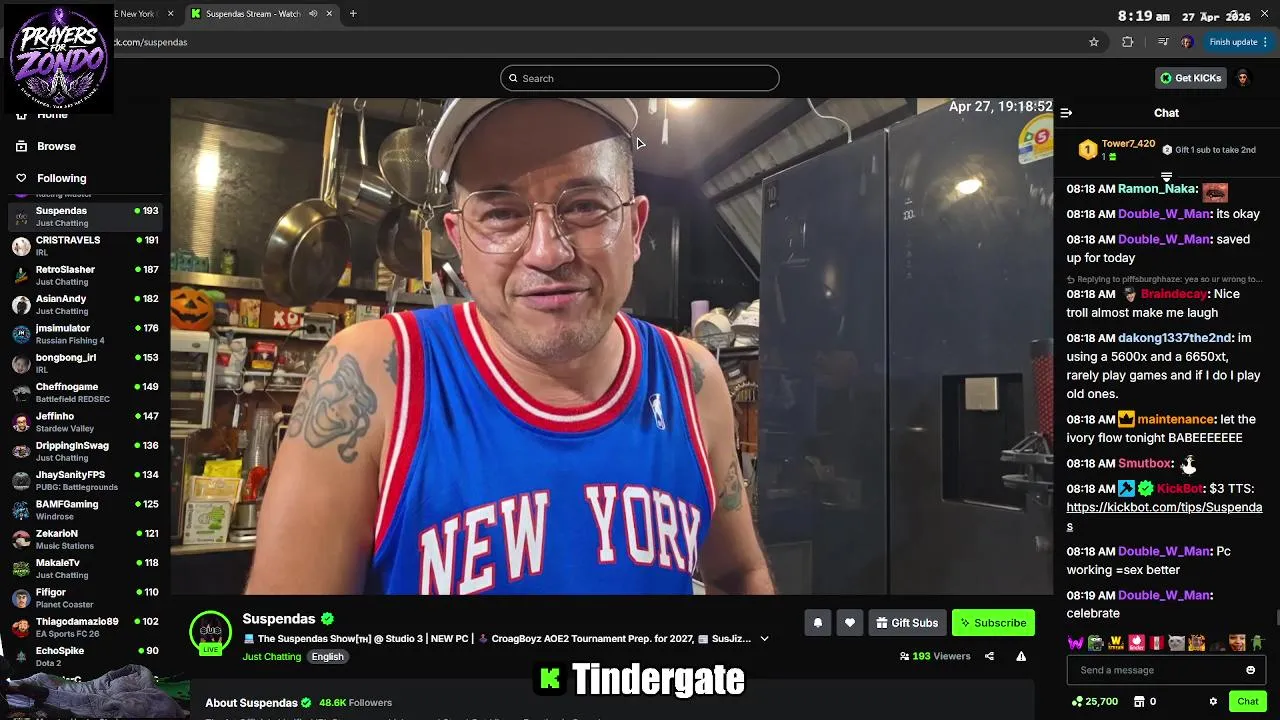Send message with the green Chat button
The height and width of the screenshot is (720, 1280).
(1247, 702)
